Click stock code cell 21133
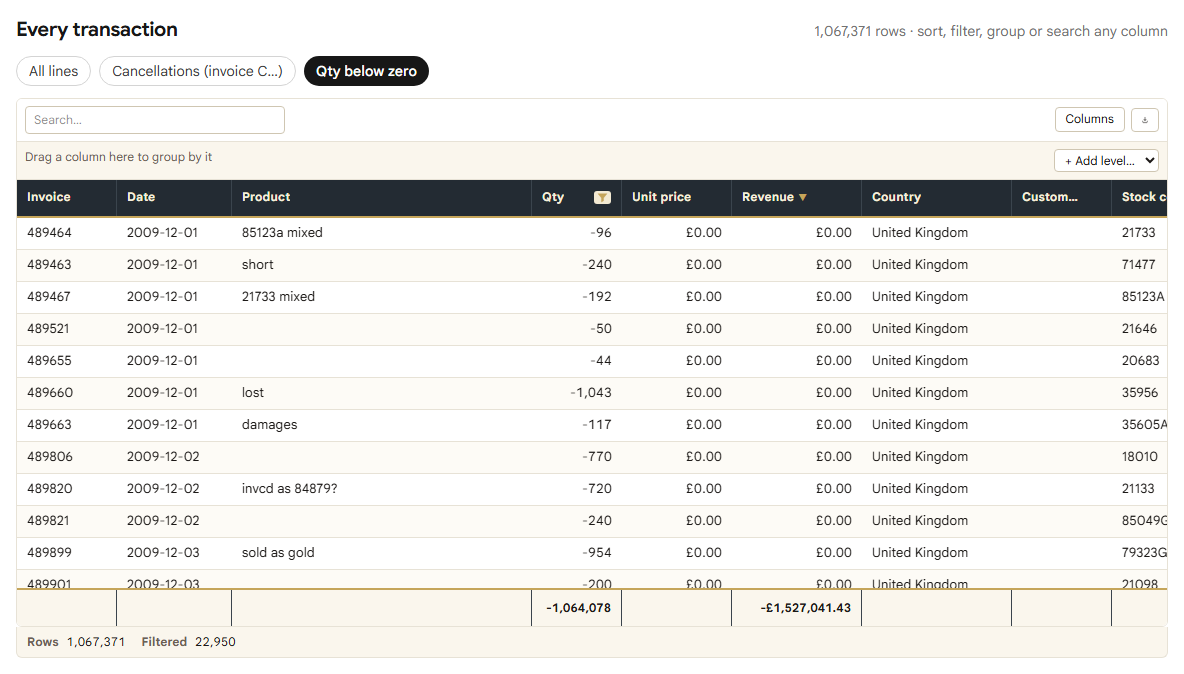 pos(1139,489)
